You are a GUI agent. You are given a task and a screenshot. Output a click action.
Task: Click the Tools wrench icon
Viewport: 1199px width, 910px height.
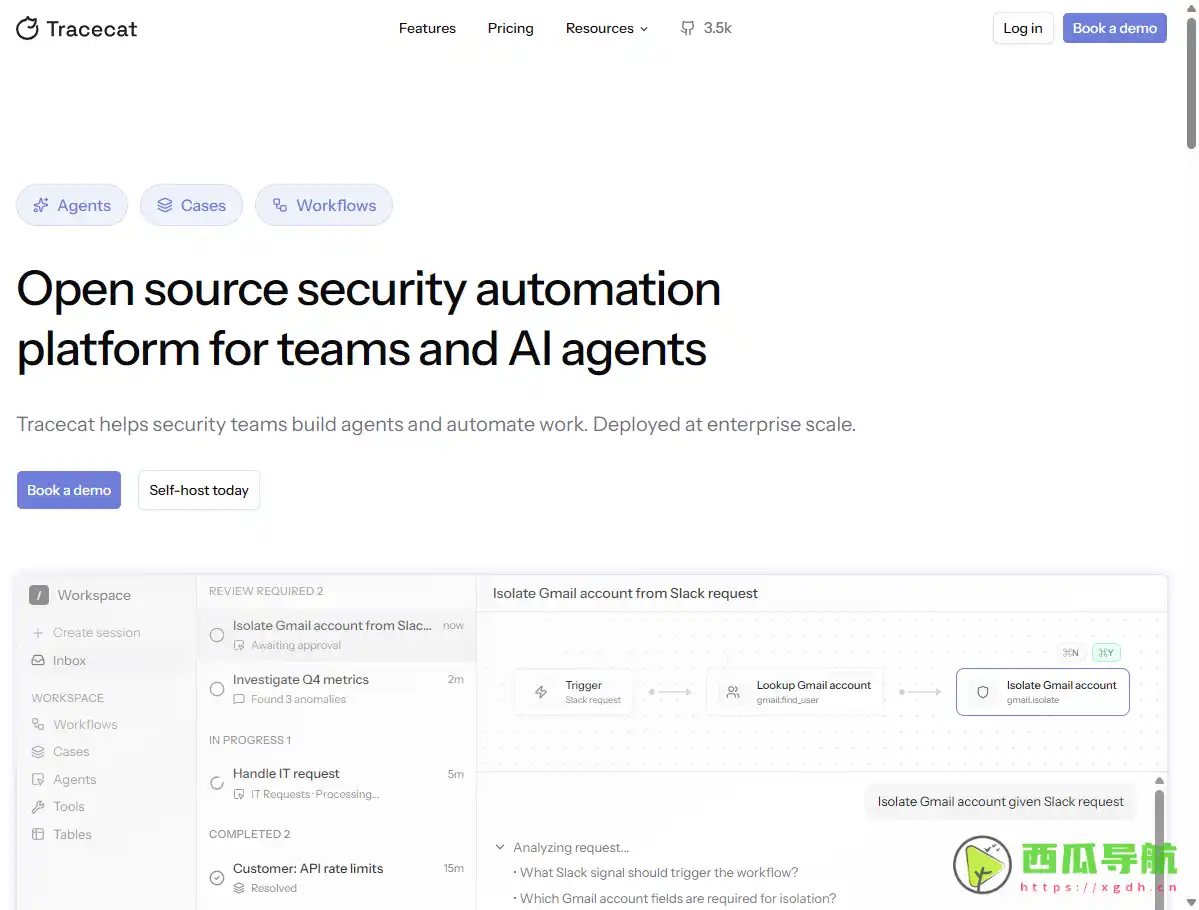click(x=38, y=807)
